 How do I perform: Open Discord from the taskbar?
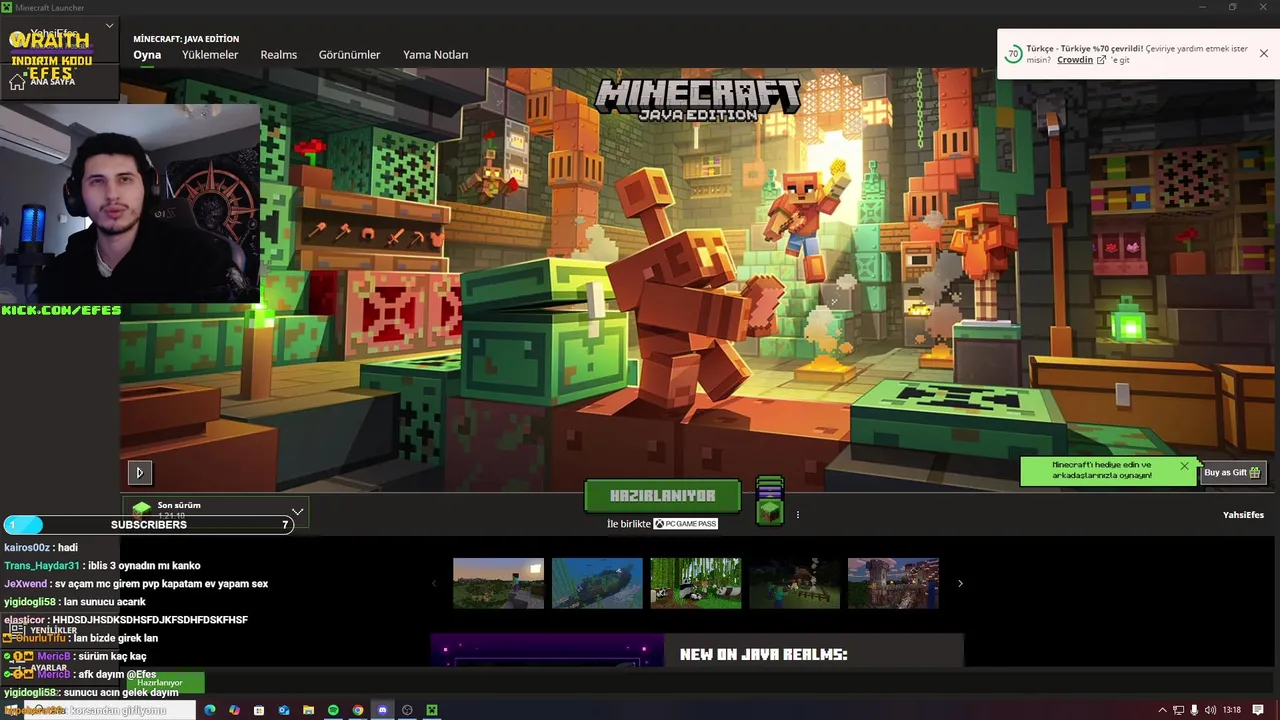(x=382, y=710)
